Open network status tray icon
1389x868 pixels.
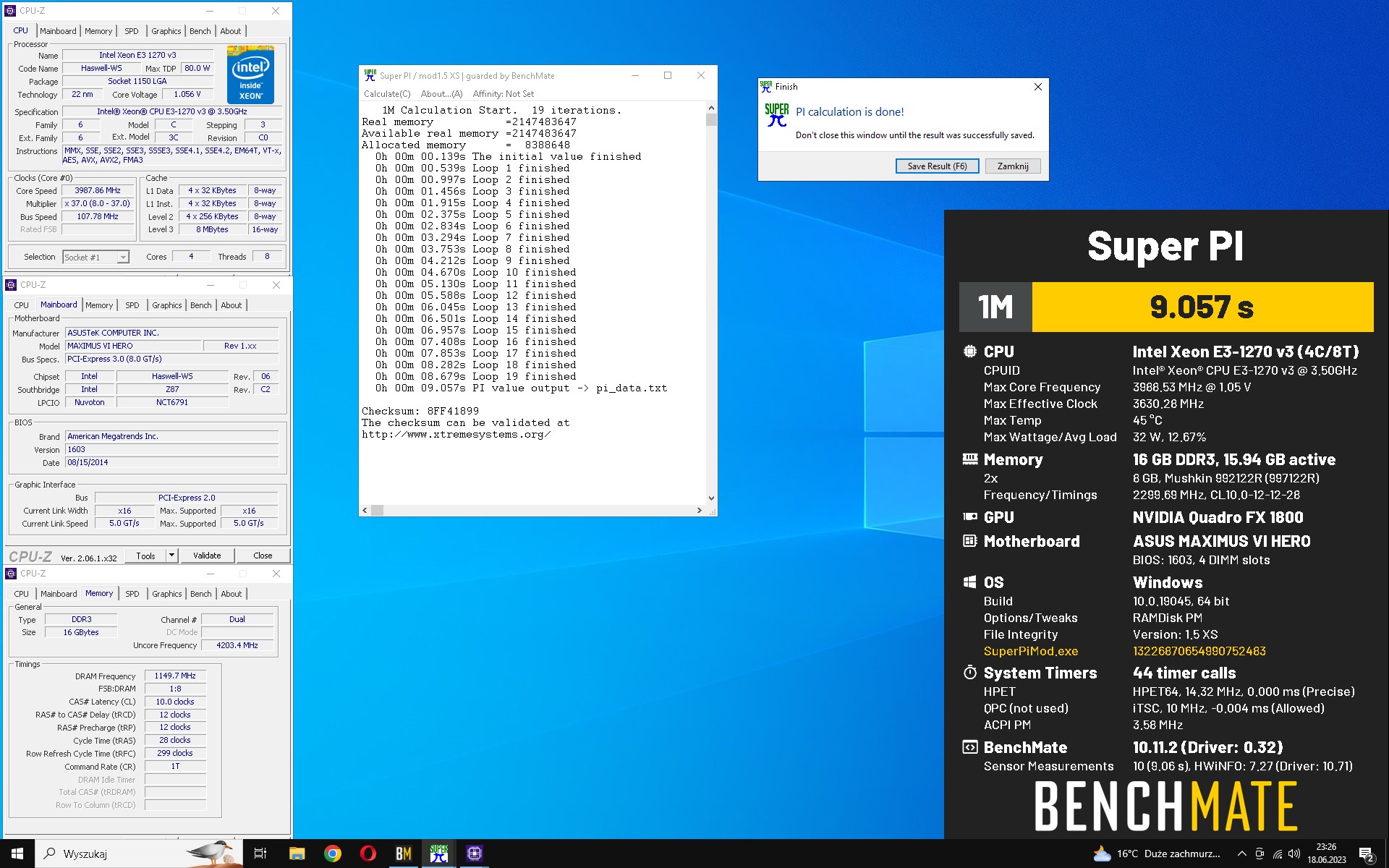[1278, 854]
